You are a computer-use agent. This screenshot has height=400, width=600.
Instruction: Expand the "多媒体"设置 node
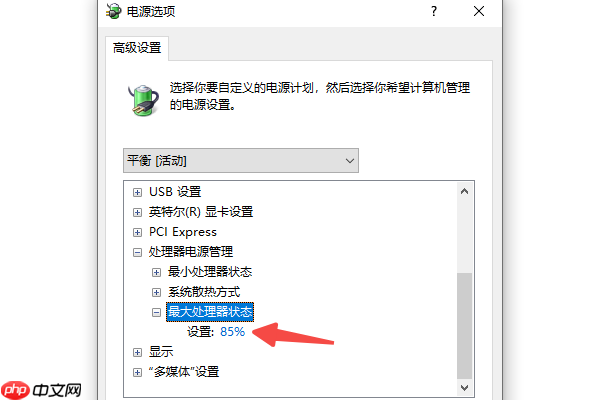tap(137, 372)
